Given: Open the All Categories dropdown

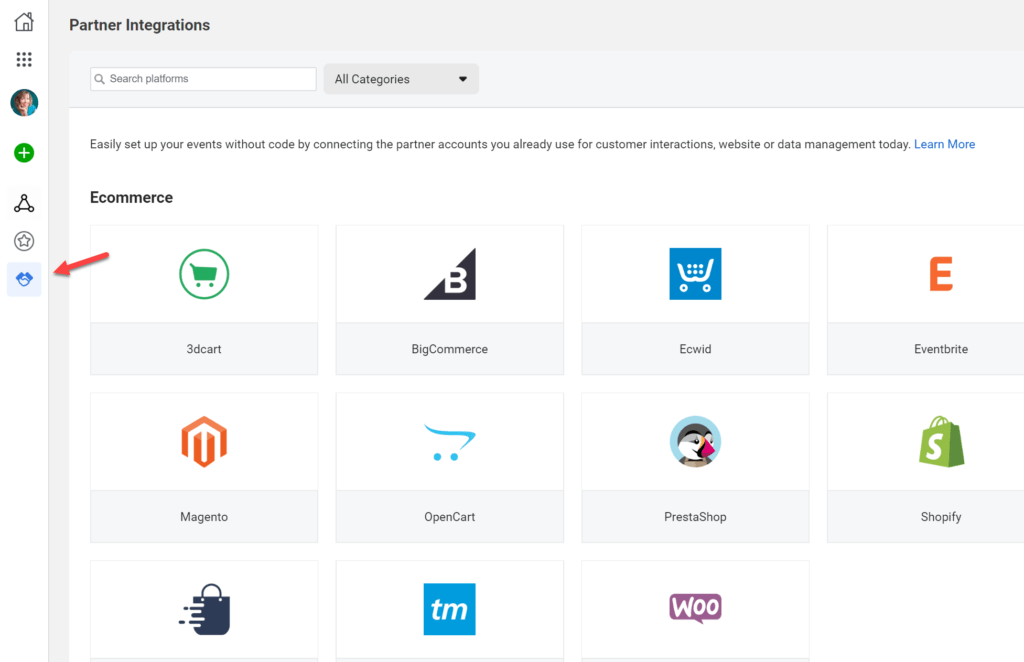Looking at the screenshot, I should (x=401, y=79).
